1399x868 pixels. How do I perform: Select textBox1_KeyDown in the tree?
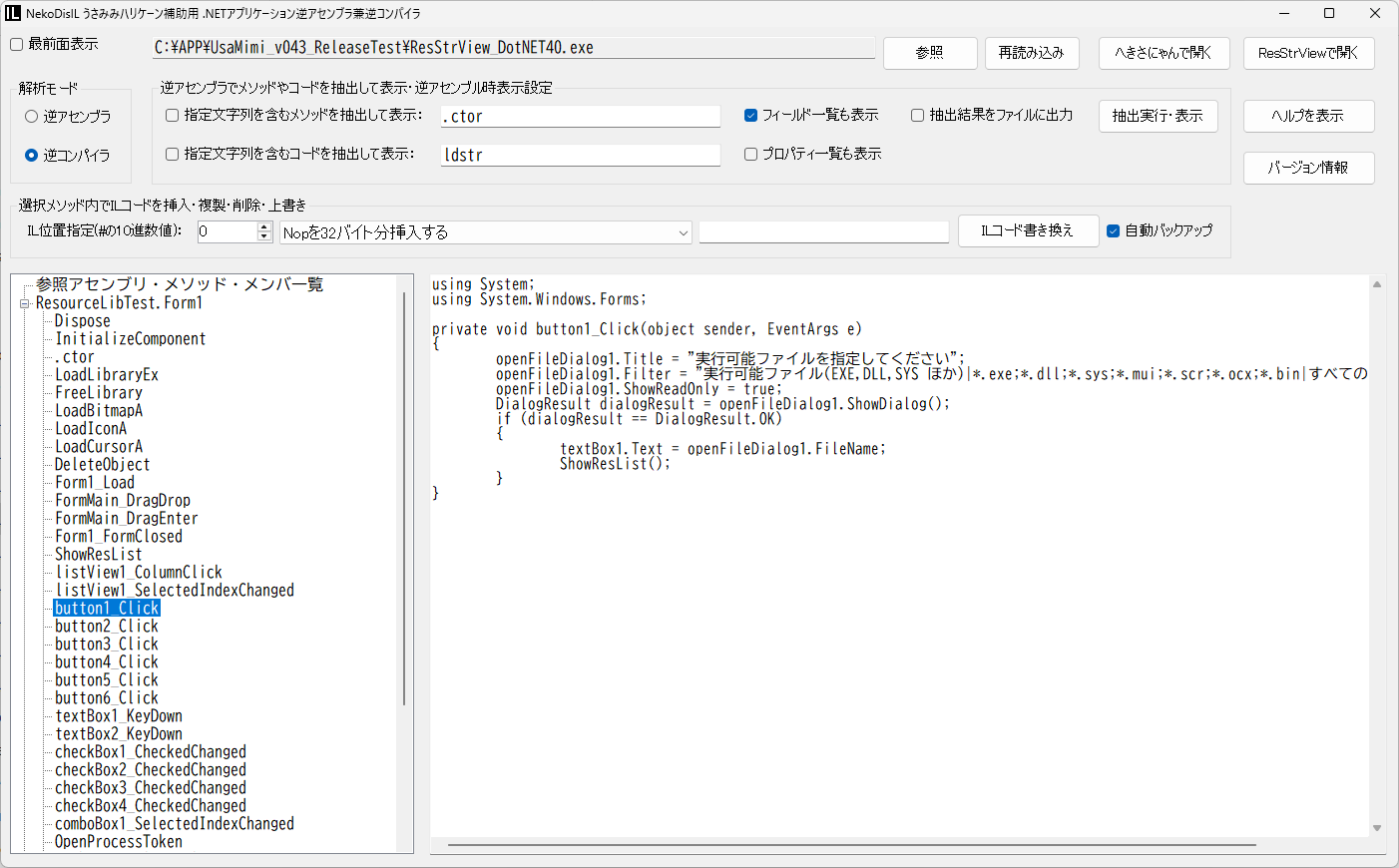119,716
